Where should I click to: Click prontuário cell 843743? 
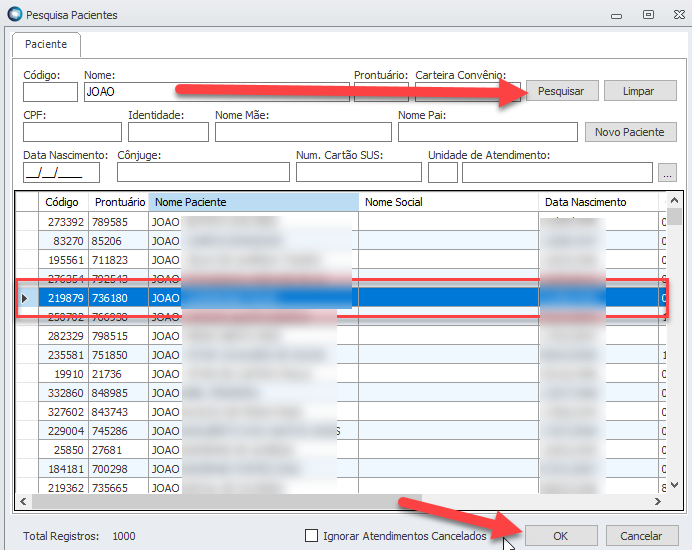pyautogui.click(x=119, y=412)
